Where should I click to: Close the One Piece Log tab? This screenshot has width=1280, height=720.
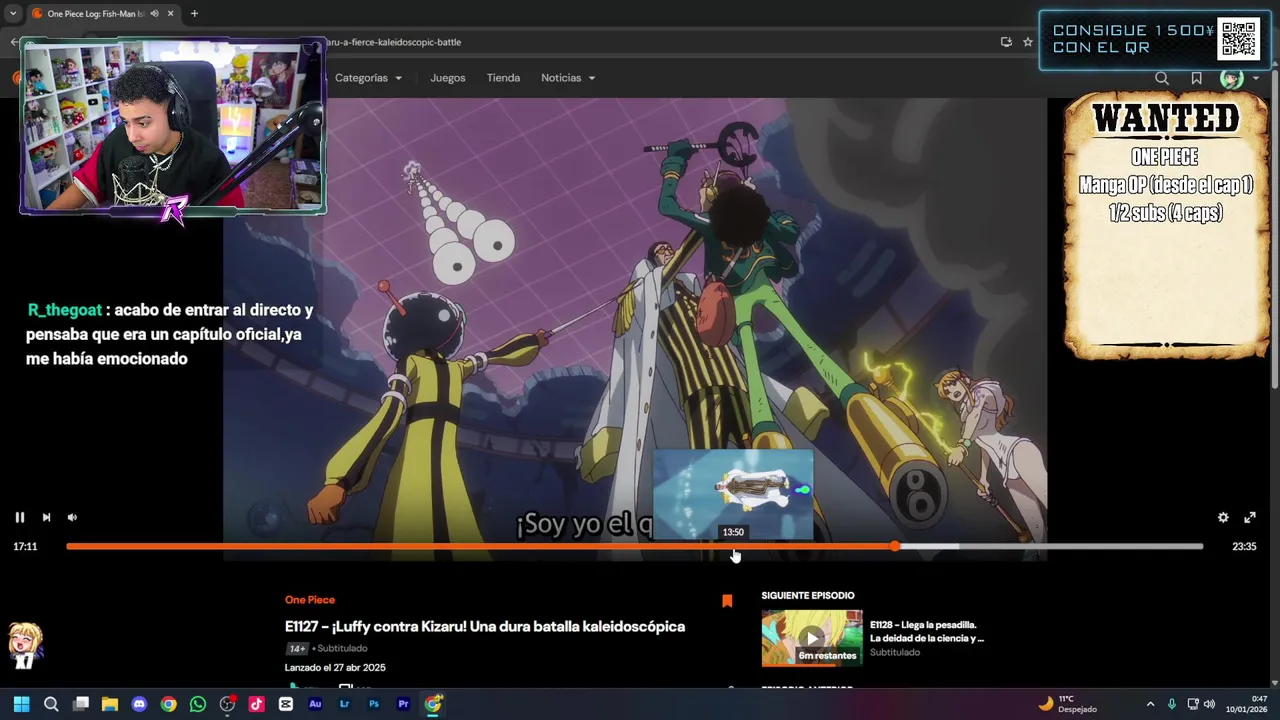point(170,14)
